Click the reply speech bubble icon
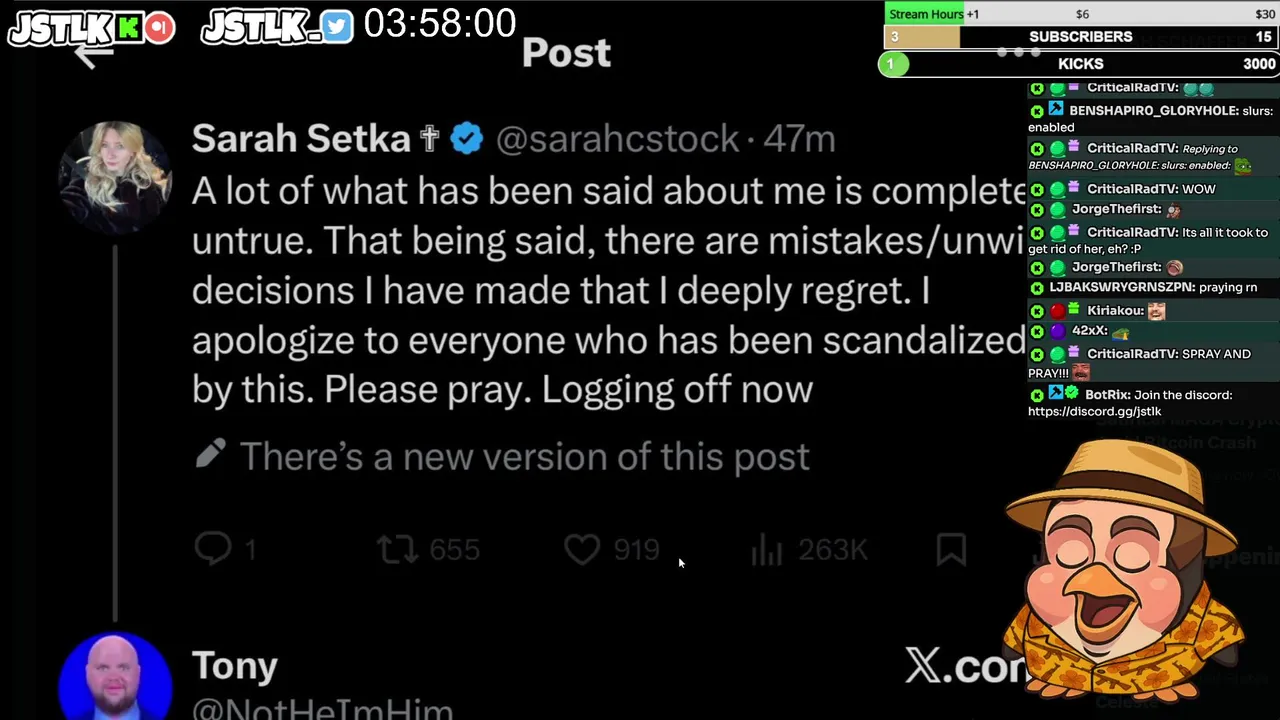Screen dimensions: 1280x720 [213, 548]
